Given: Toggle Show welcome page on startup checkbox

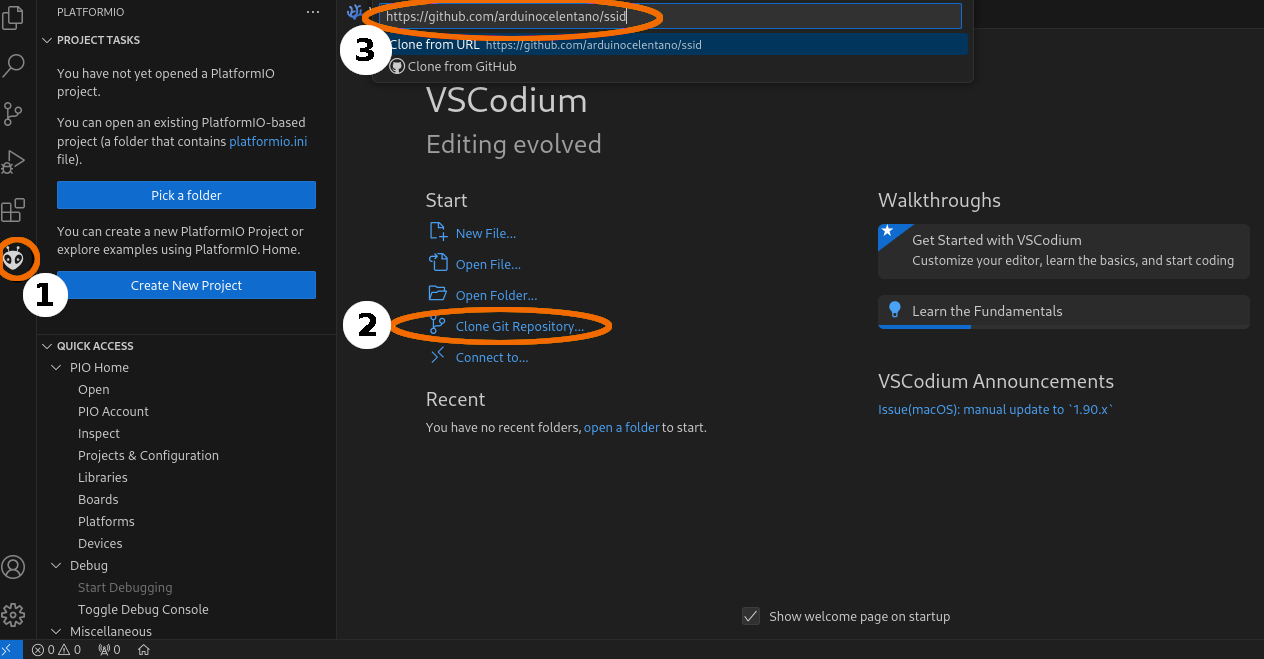Looking at the screenshot, I should [x=751, y=616].
